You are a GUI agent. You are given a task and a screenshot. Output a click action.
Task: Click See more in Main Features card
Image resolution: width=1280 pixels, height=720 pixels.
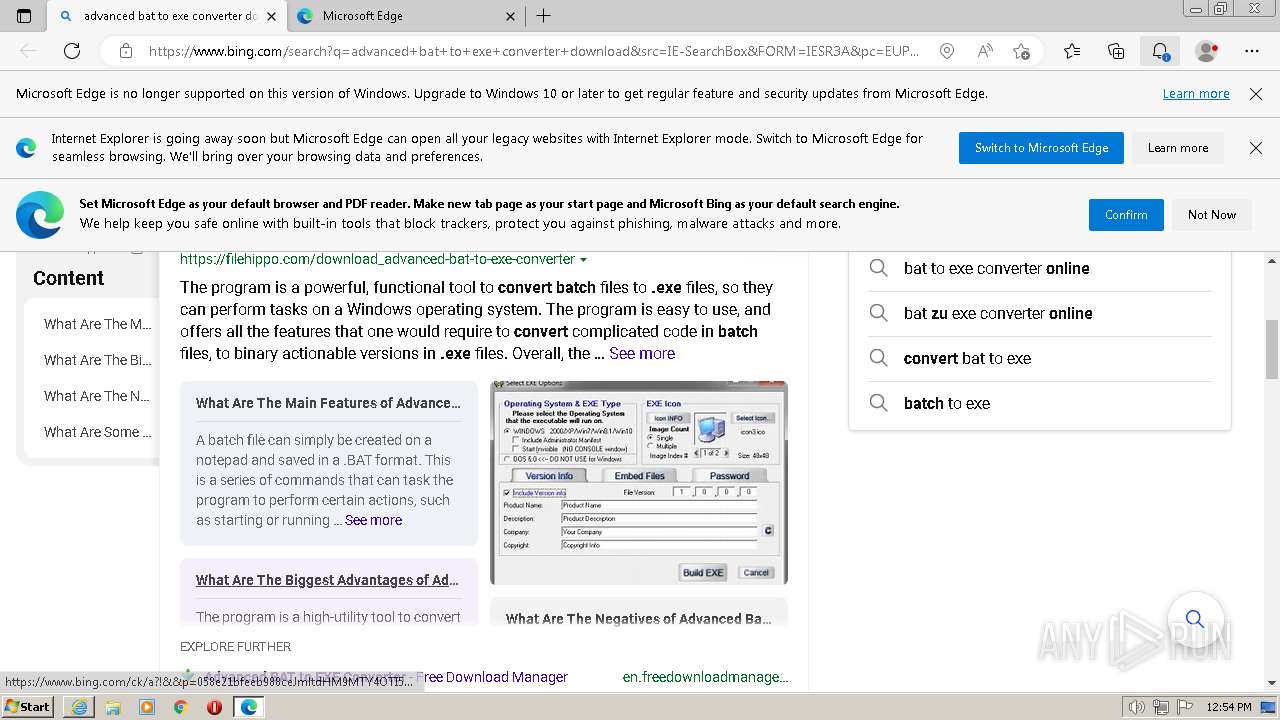(x=373, y=520)
